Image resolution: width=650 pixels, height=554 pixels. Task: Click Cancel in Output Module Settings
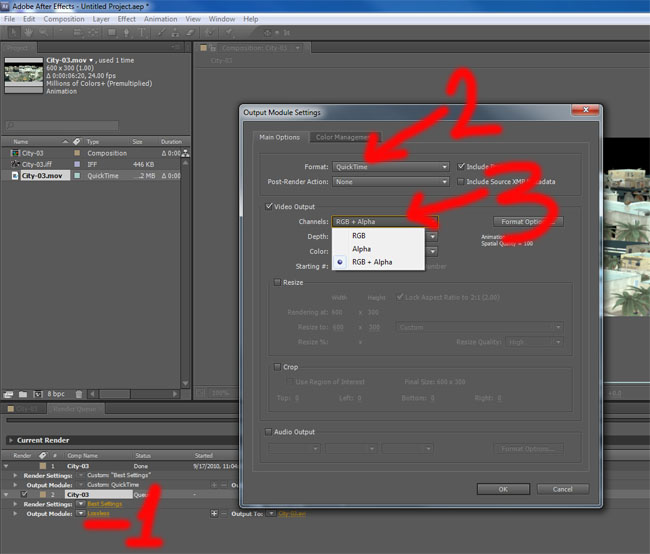pyautogui.click(x=563, y=489)
